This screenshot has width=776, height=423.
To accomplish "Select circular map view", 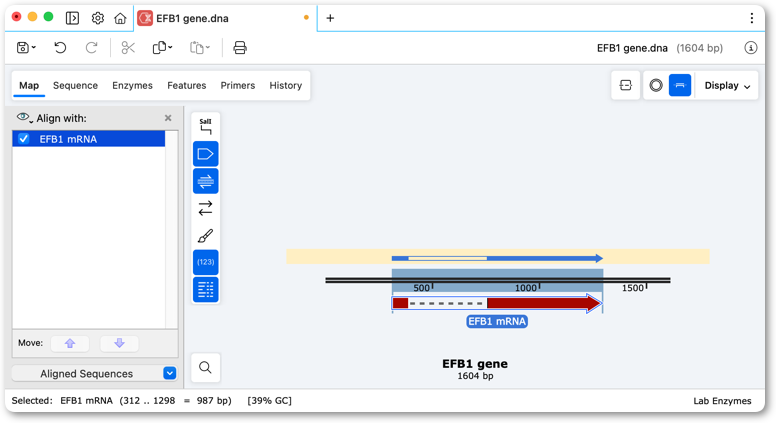I will tap(656, 86).
